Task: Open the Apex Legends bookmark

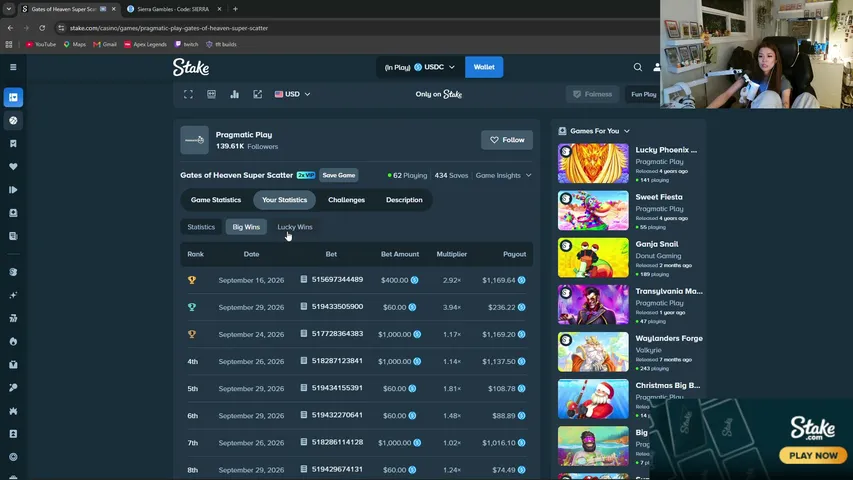Action: pyautogui.click(x=145, y=44)
